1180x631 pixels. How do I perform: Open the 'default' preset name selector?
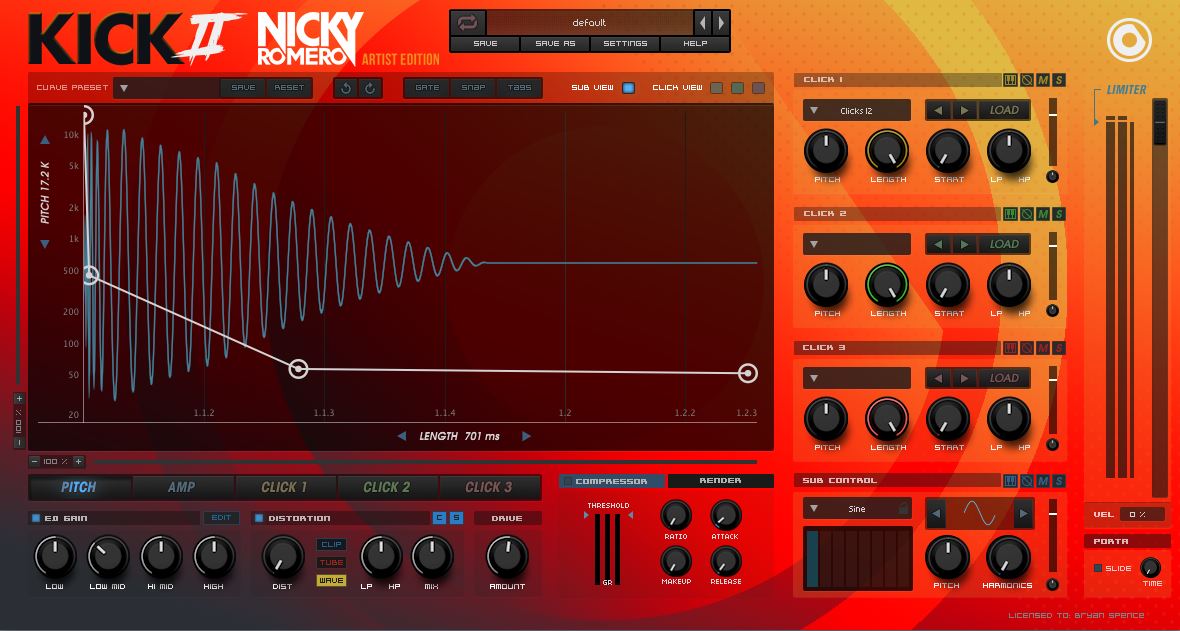(589, 23)
